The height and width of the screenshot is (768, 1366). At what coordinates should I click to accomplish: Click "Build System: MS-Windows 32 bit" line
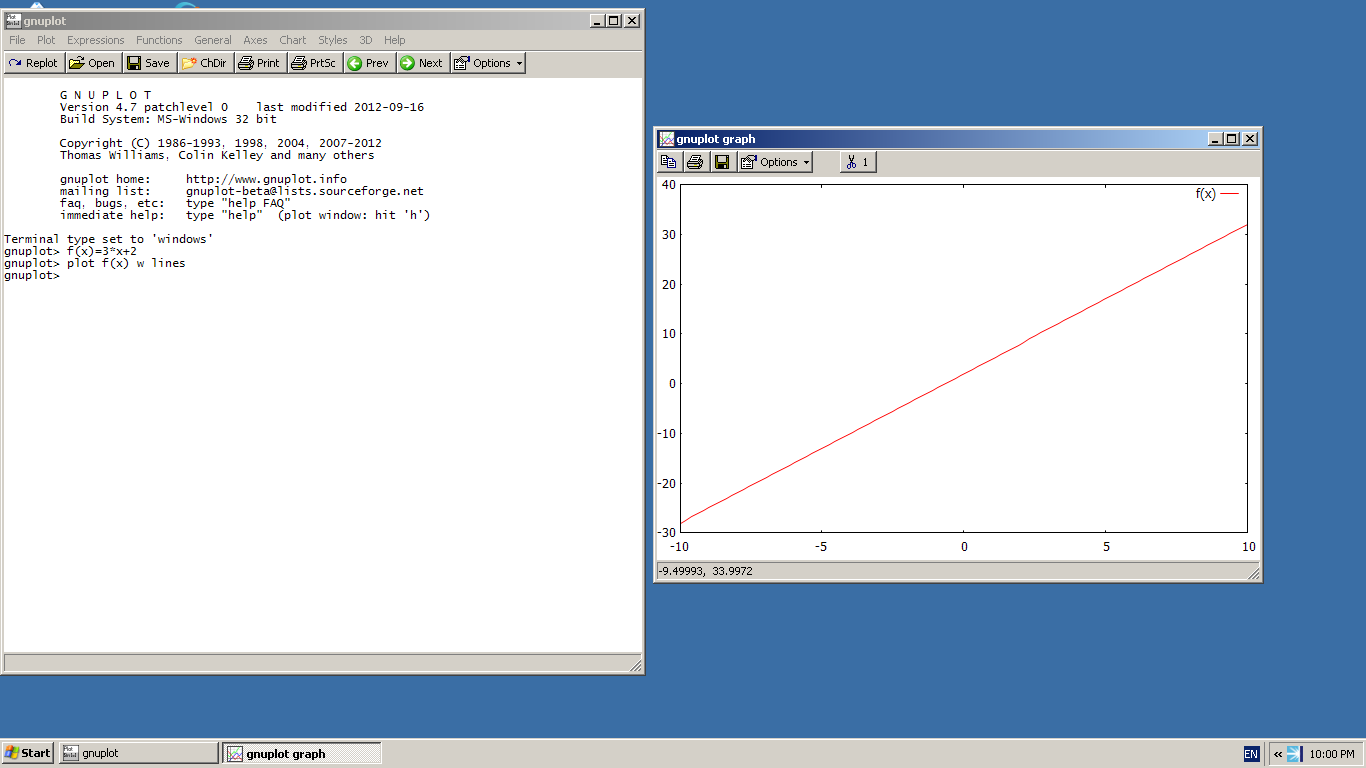click(168, 119)
